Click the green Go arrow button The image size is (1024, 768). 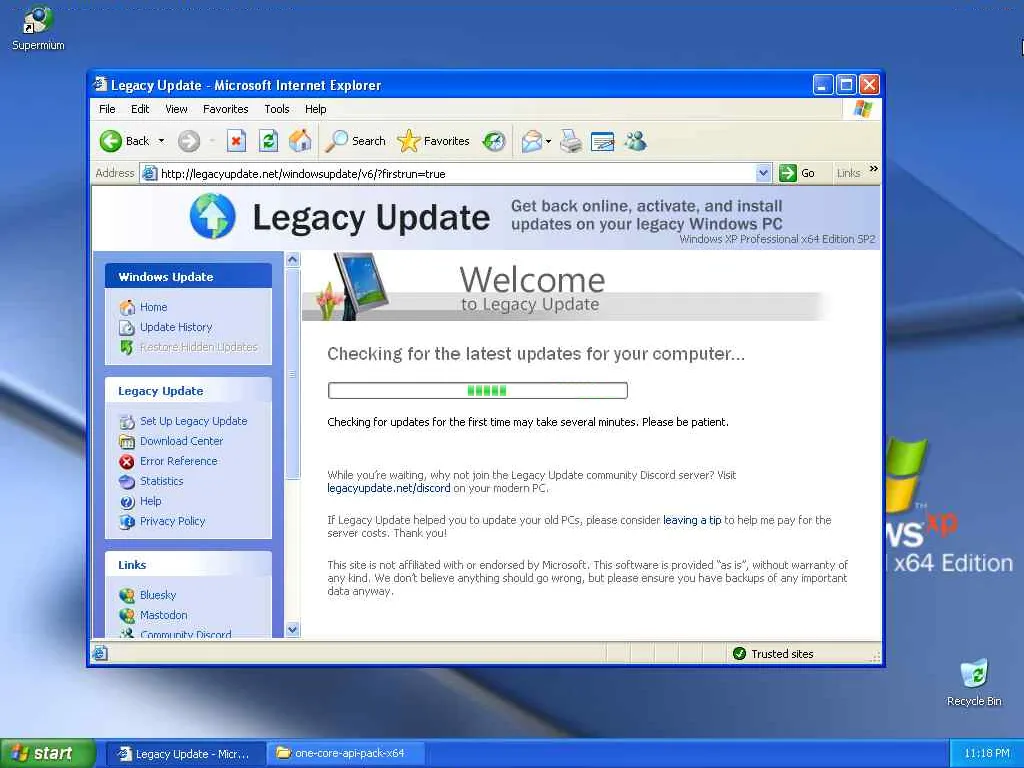pos(788,173)
